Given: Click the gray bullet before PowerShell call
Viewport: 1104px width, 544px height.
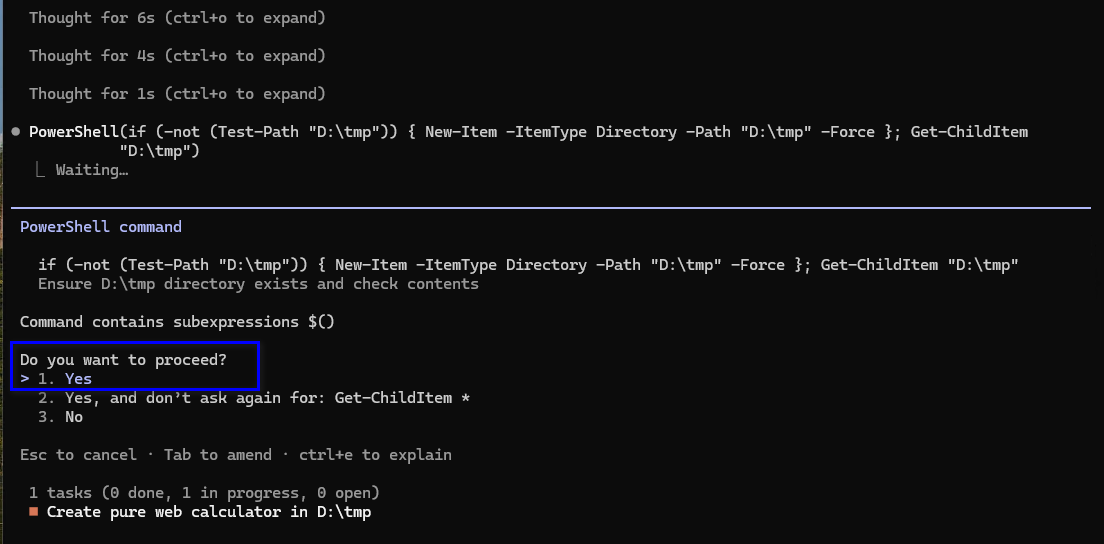Looking at the screenshot, I should pos(15,132).
